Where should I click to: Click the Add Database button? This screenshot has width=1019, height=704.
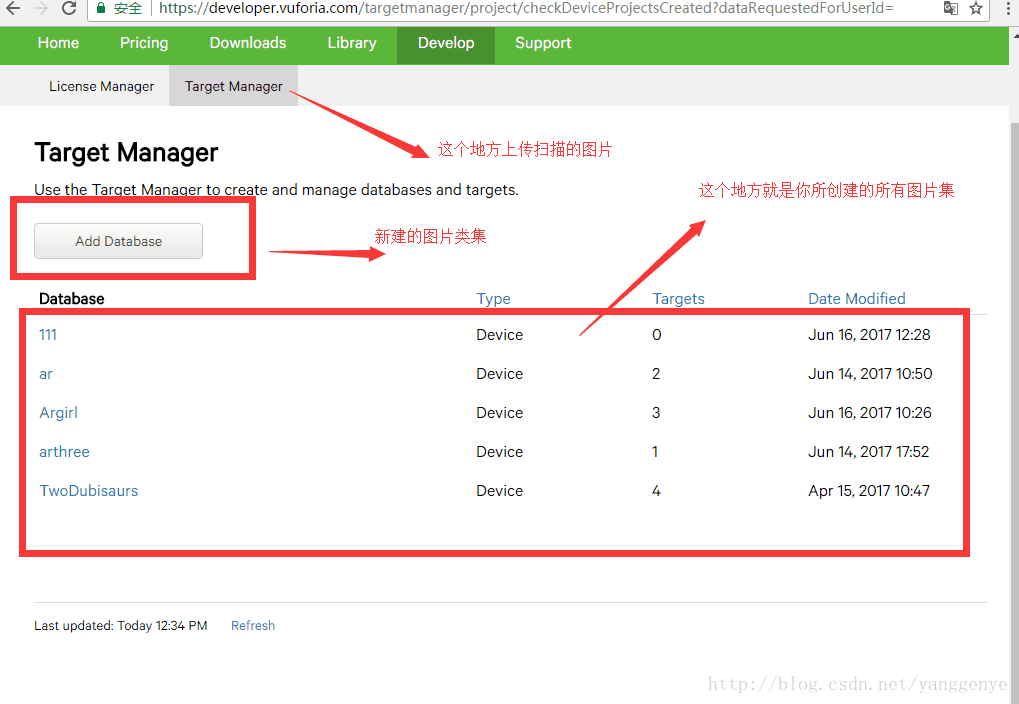tap(118, 241)
